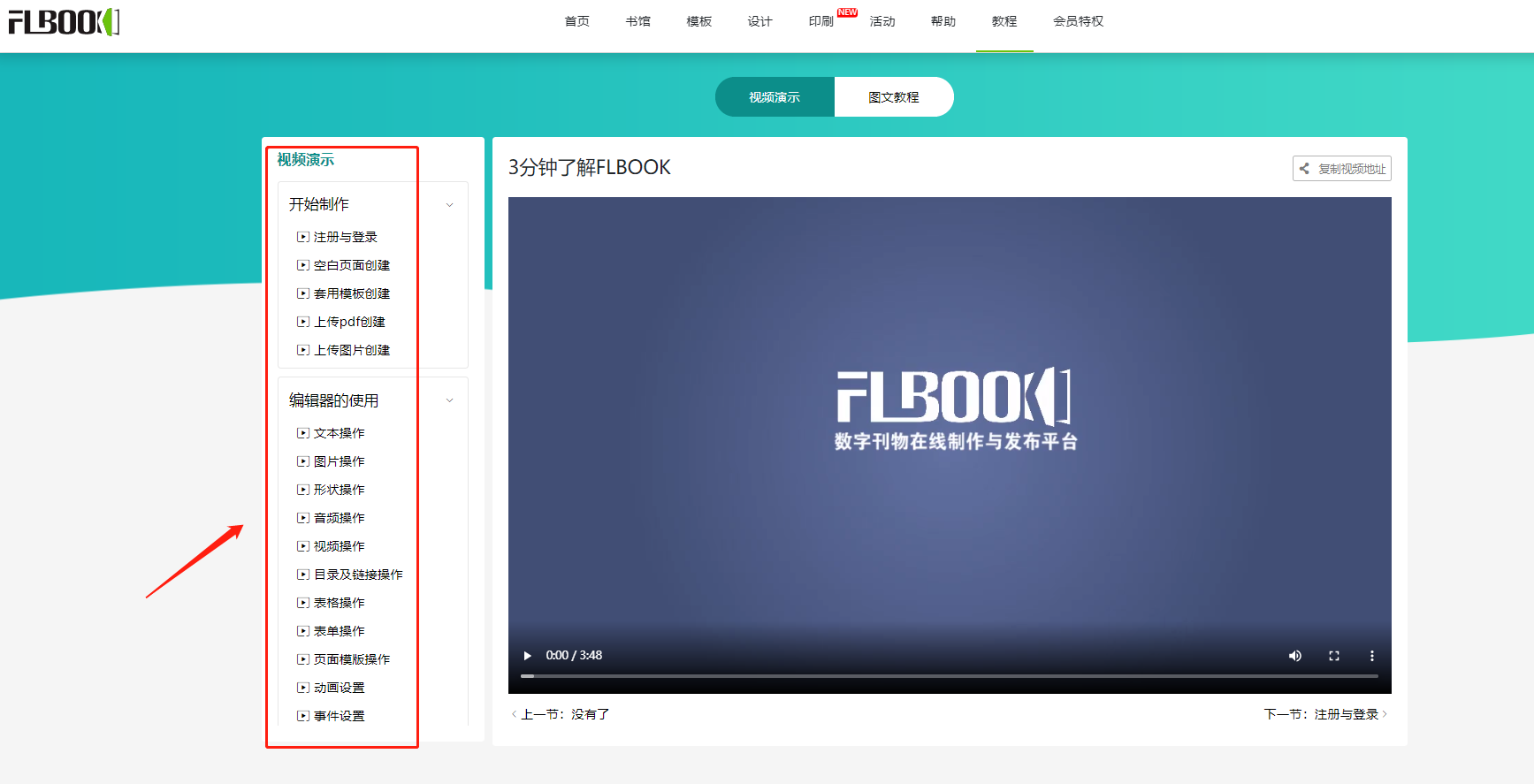Click the share icon beside 复制视频地址
This screenshot has height=784, width=1534.
(1304, 169)
